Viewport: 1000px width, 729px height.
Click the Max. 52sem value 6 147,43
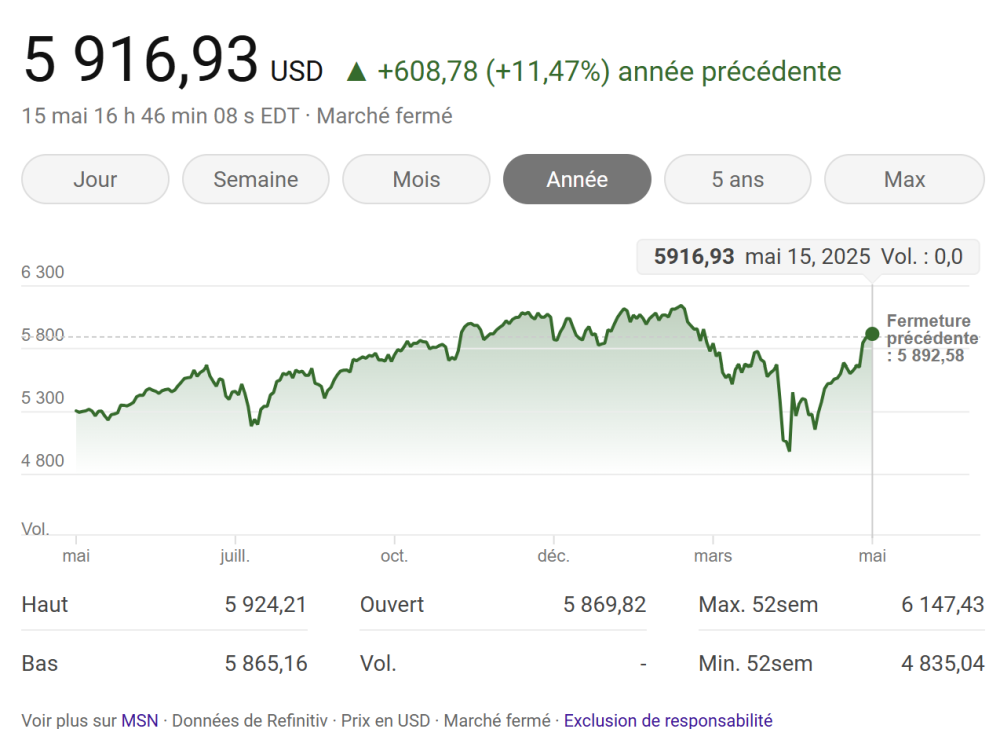click(x=943, y=604)
